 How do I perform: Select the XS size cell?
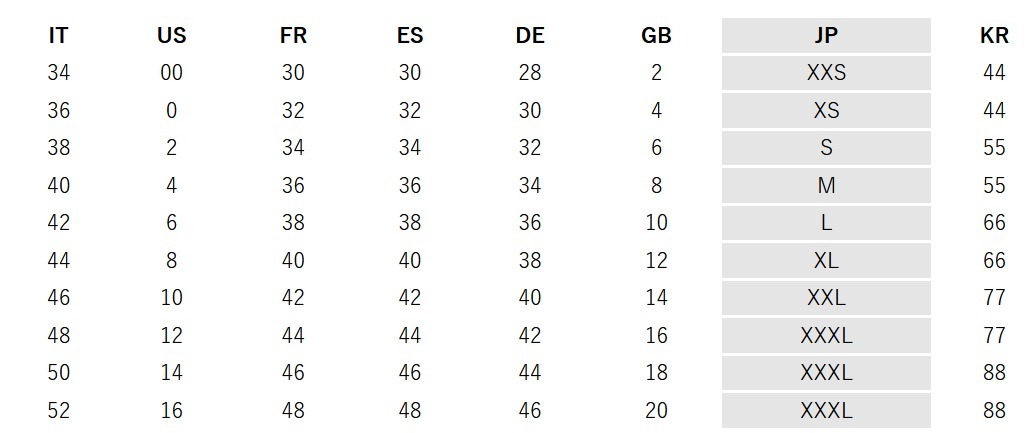pos(826,110)
